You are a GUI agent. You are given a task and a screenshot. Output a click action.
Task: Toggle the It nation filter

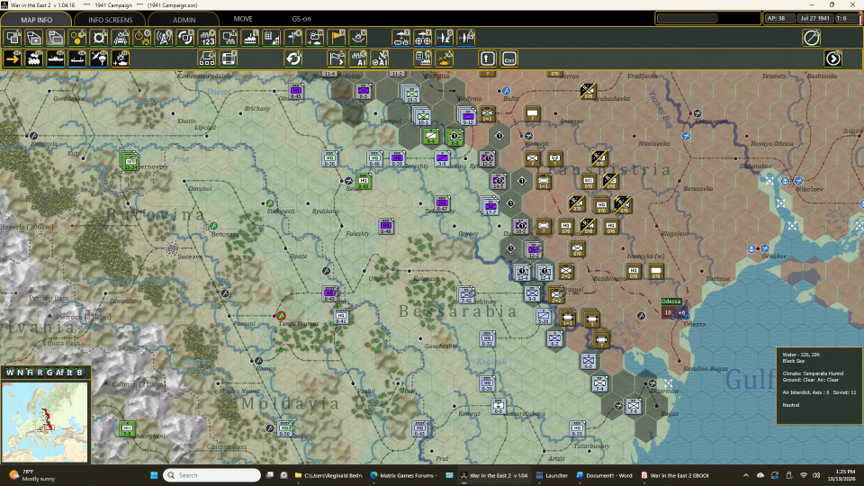[69, 372]
